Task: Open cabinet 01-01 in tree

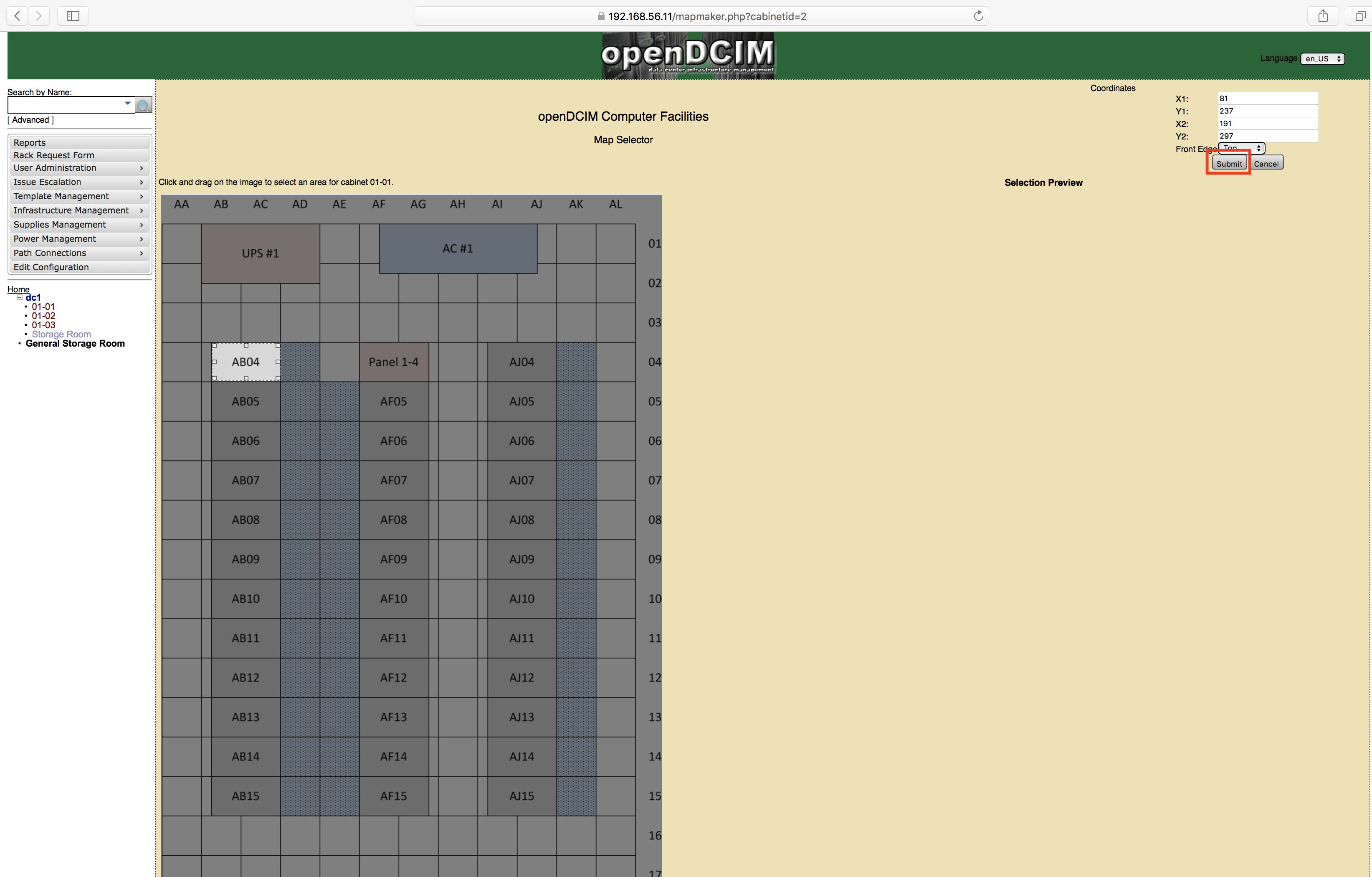Action: (43, 307)
